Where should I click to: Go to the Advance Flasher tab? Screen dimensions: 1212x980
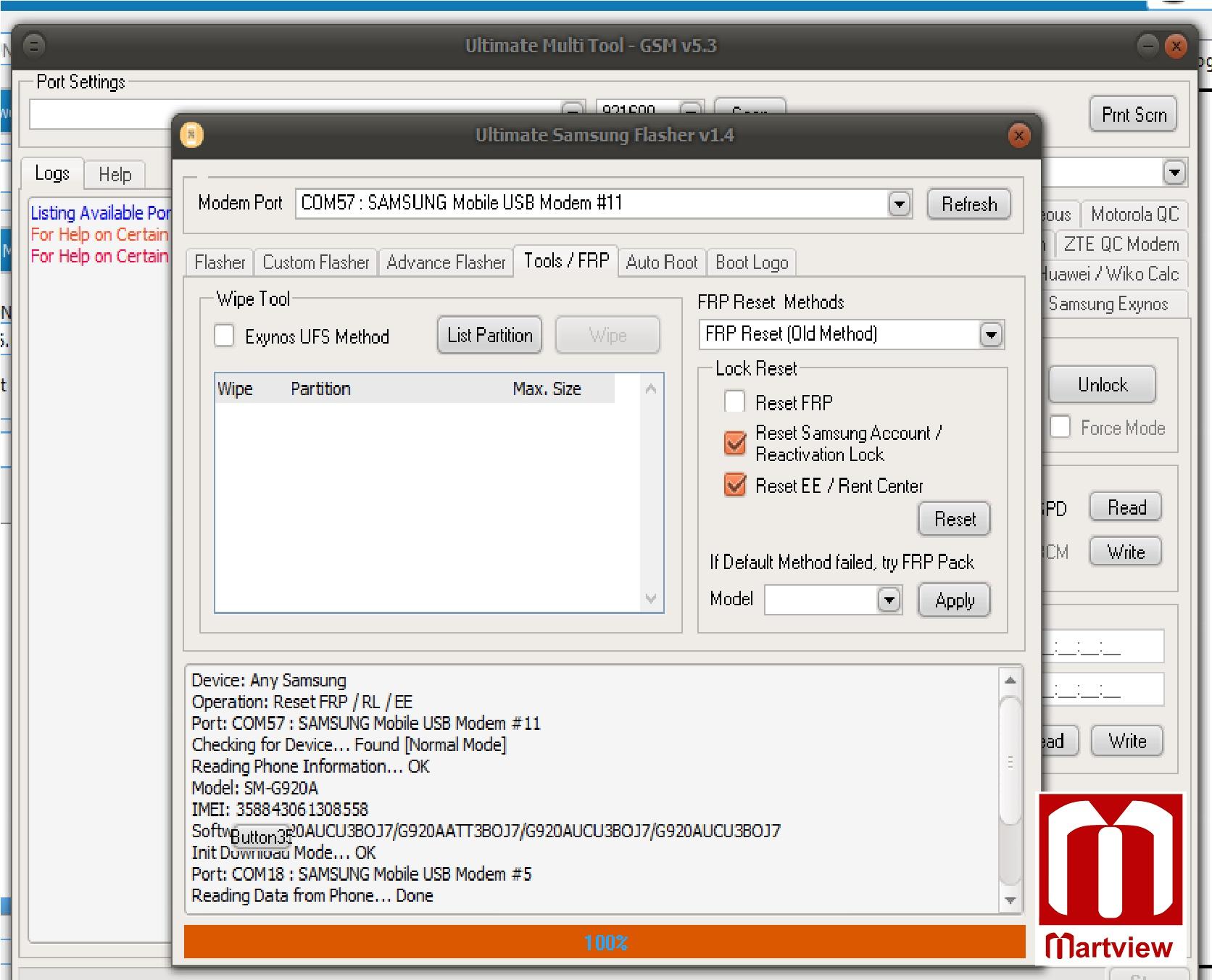(x=446, y=262)
